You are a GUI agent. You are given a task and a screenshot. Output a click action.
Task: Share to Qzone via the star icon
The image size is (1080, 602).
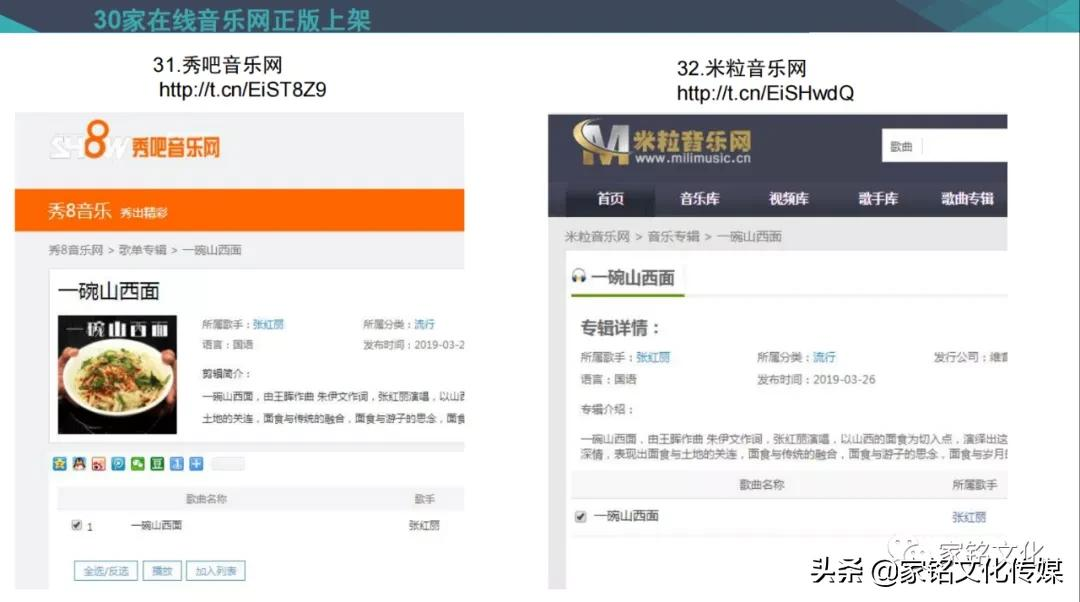pyautogui.click(x=59, y=463)
